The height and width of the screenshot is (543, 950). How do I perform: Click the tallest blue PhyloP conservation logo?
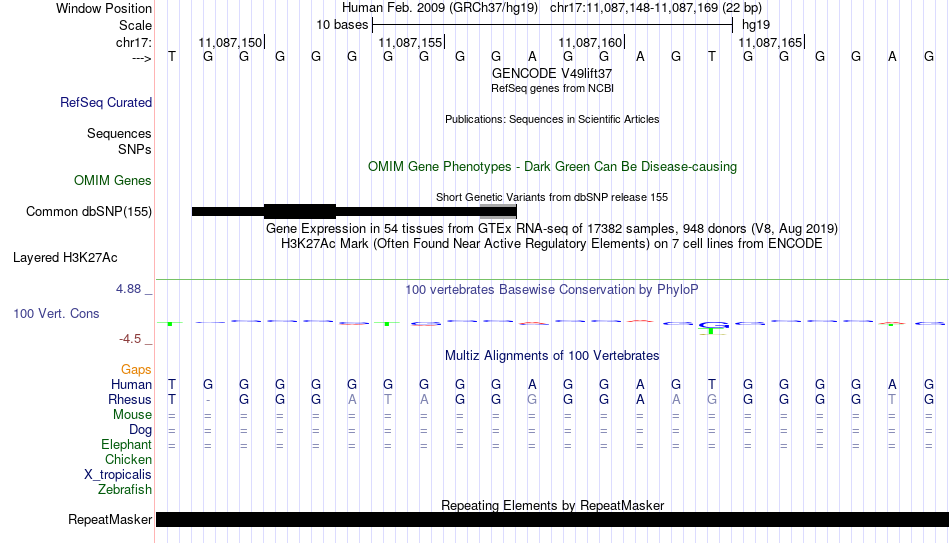(x=712, y=327)
